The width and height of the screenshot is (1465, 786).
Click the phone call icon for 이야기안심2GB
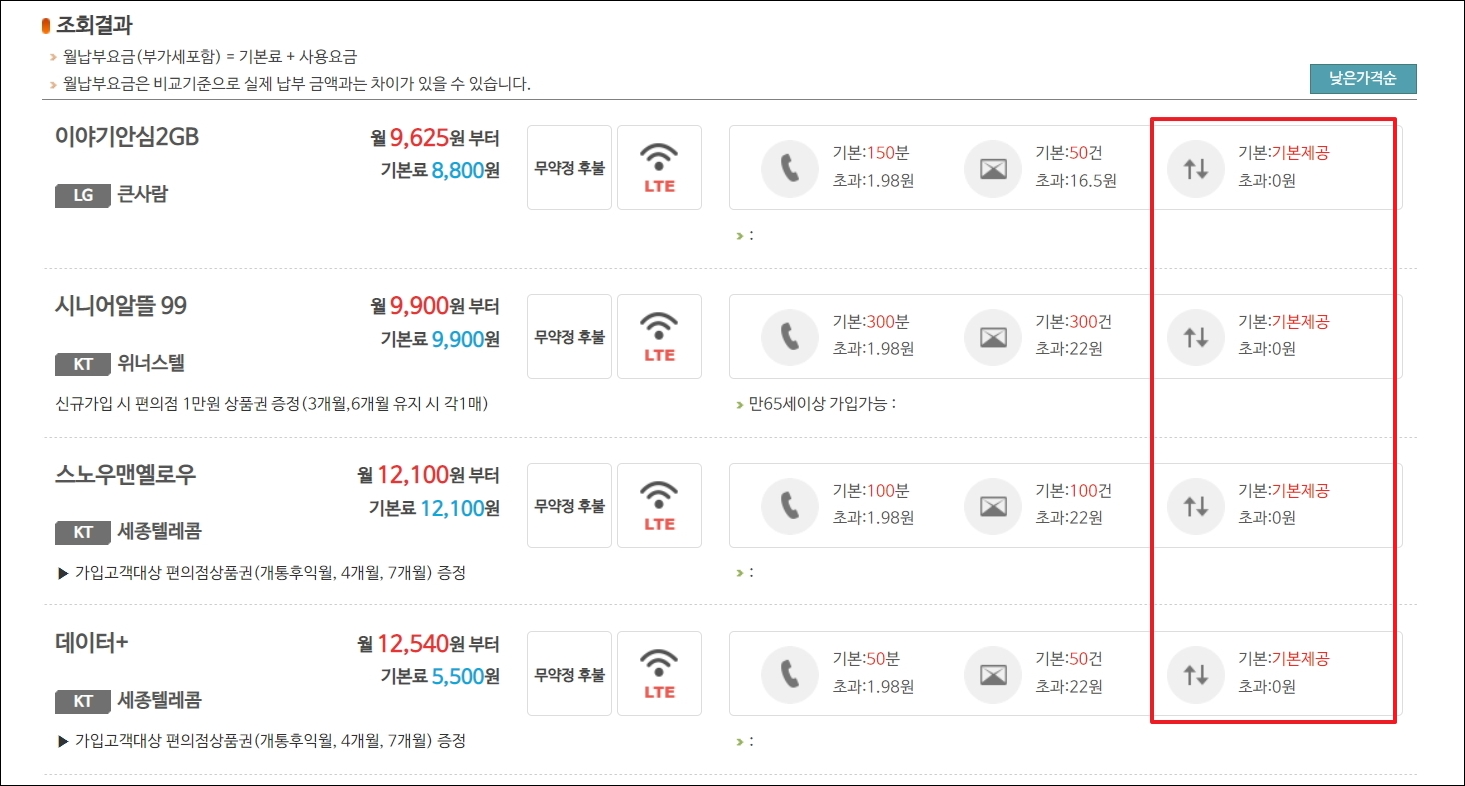789,168
